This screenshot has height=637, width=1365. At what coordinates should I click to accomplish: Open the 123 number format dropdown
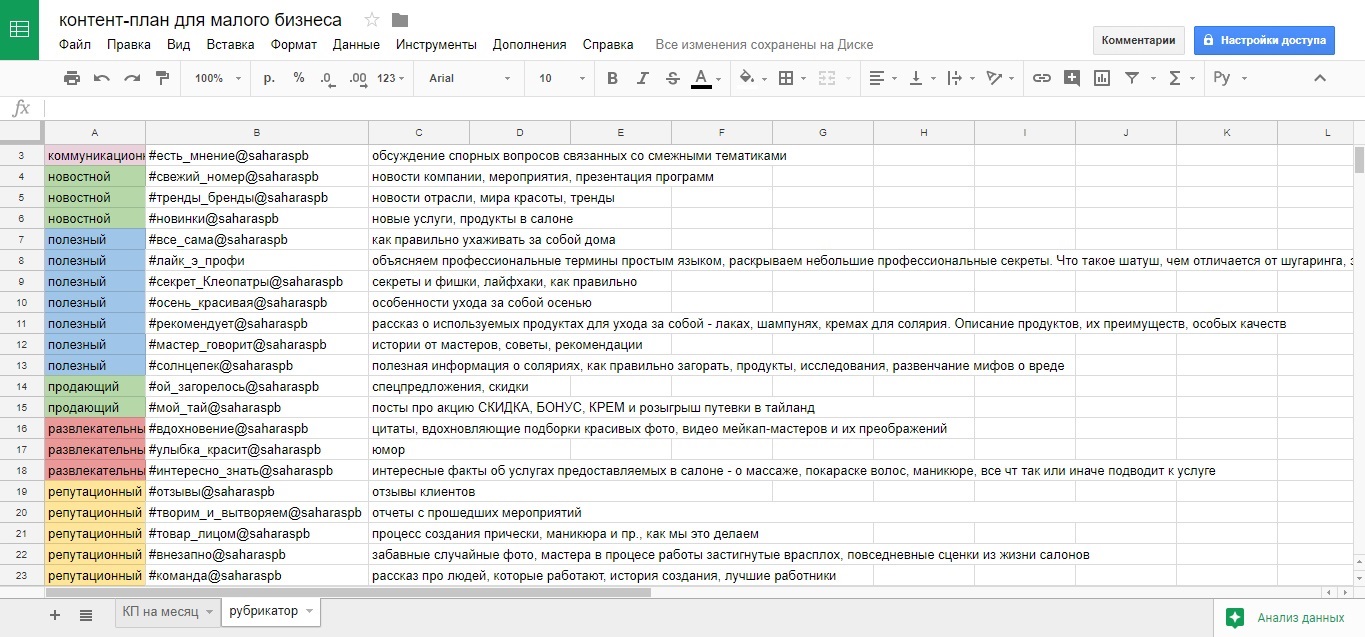pyautogui.click(x=392, y=78)
